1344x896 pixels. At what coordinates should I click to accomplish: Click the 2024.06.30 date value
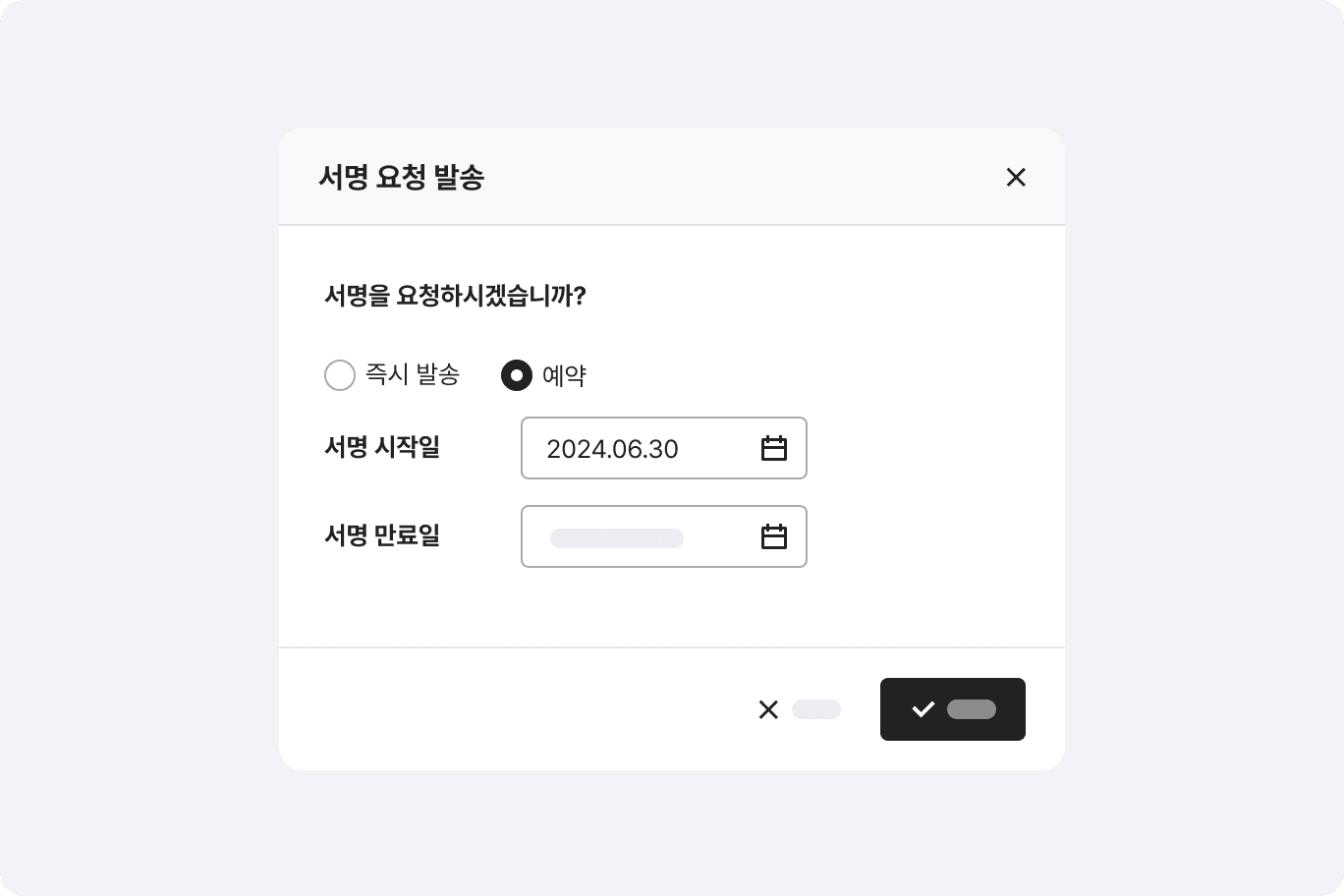click(x=612, y=449)
